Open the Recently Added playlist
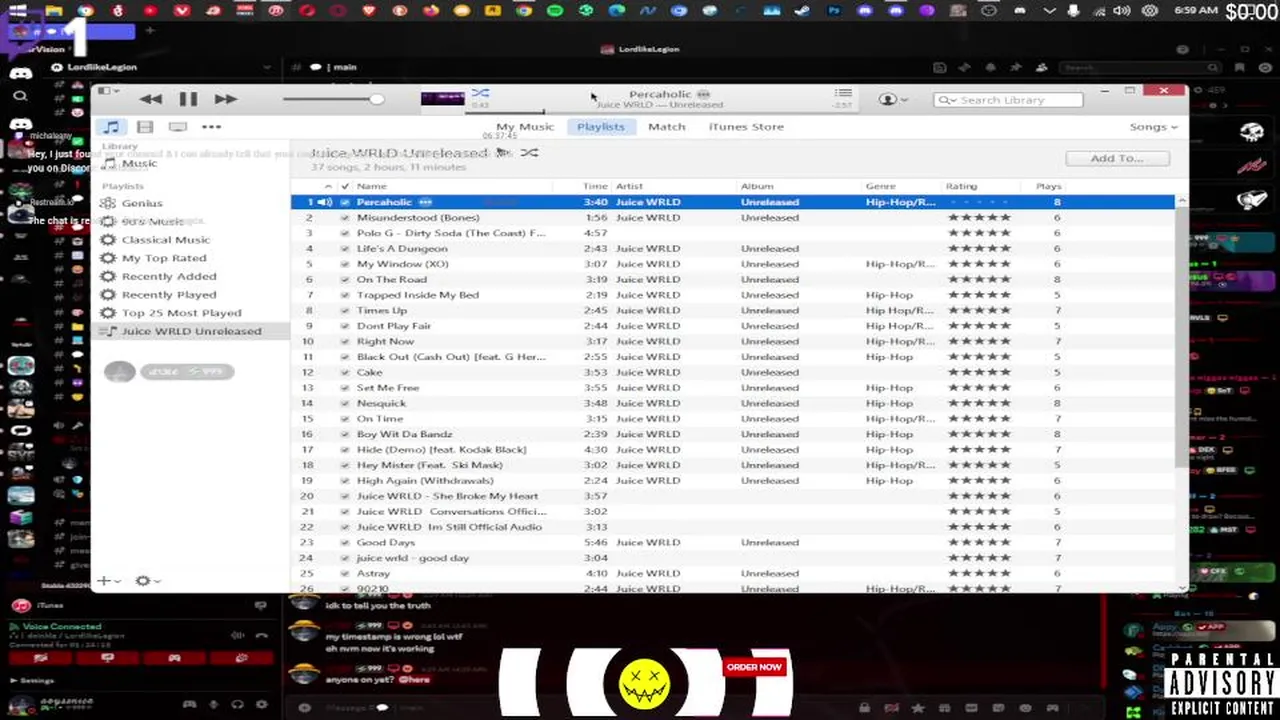The image size is (1280, 720). click(x=168, y=276)
